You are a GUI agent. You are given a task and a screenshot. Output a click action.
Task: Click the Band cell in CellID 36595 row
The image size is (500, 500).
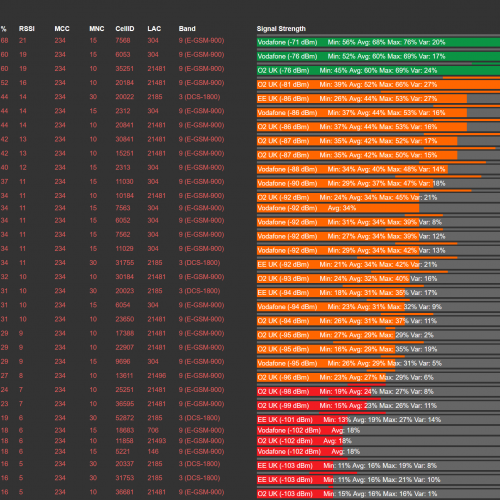201,404
